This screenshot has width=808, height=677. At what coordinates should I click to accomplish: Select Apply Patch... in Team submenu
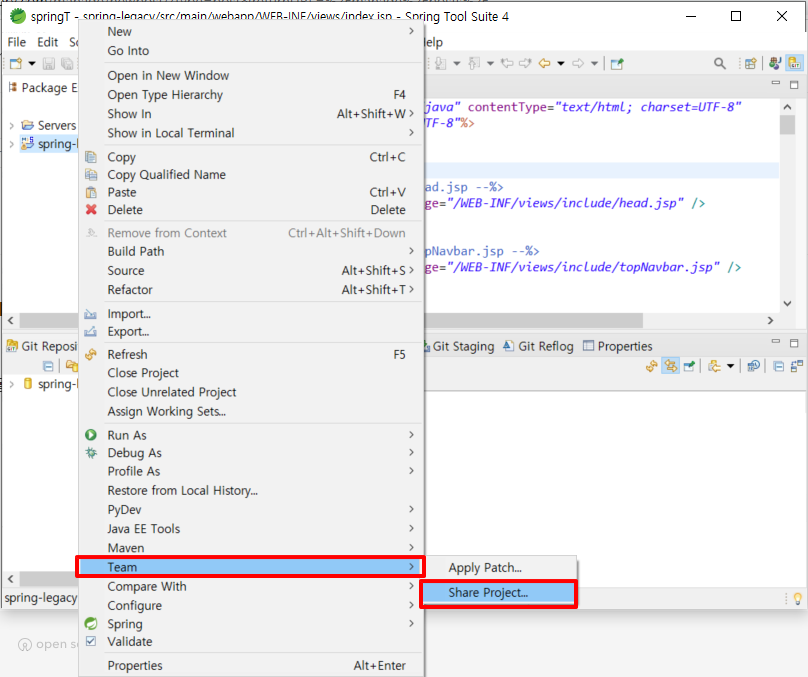(x=500, y=568)
